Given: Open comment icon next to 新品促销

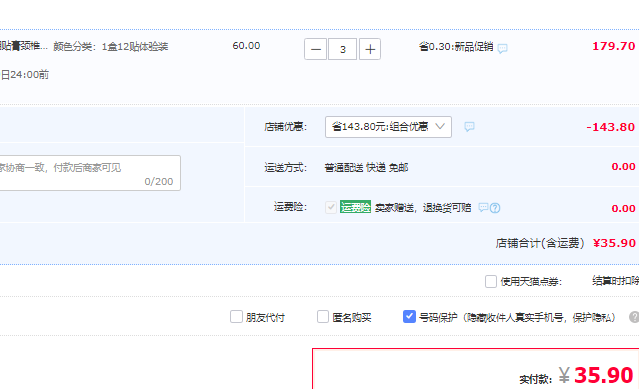Looking at the screenshot, I should pyautogui.click(x=502, y=48).
